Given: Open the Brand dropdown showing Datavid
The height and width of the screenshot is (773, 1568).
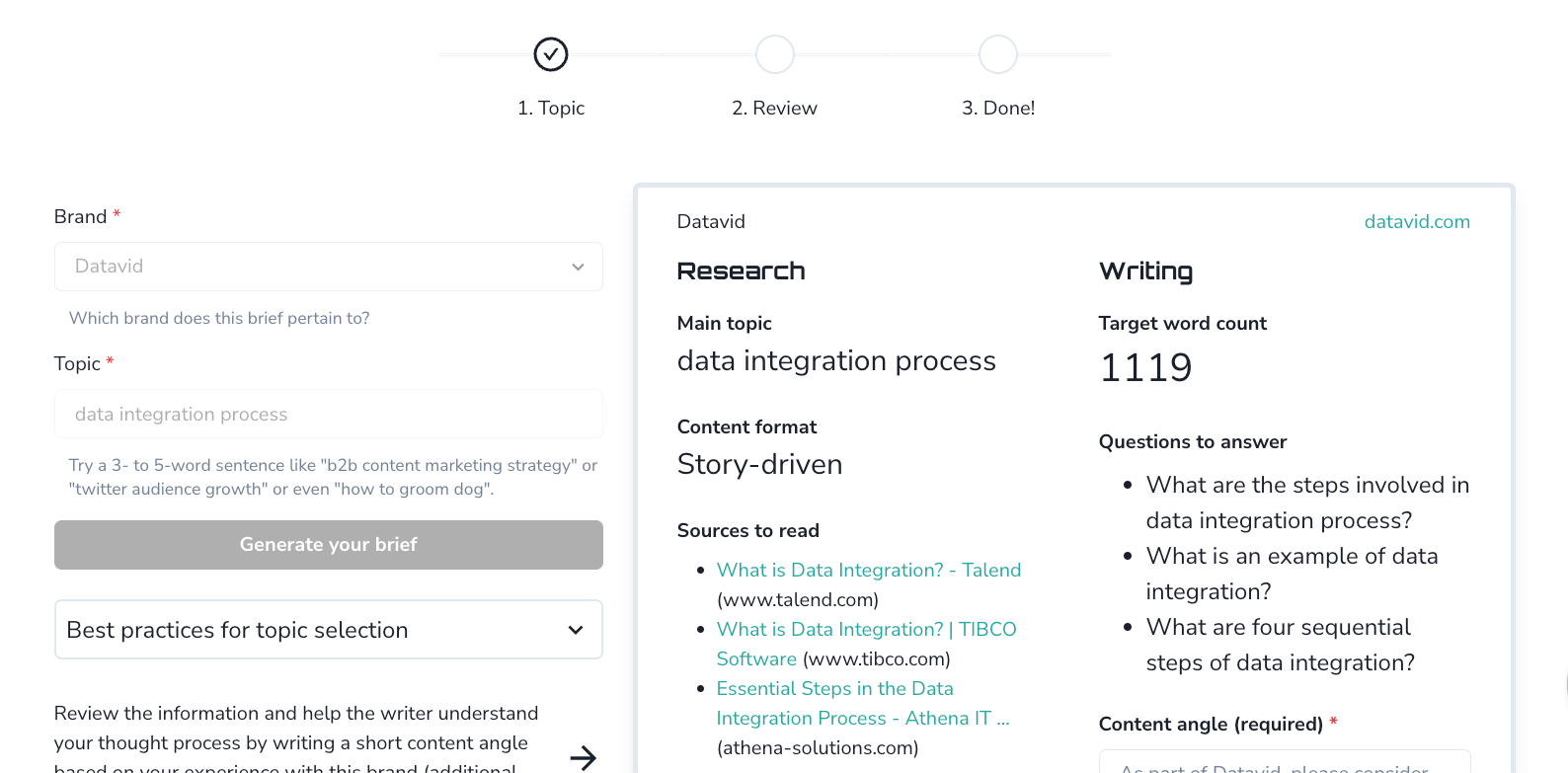Looking at the screenshot, I should click(329, 267).
